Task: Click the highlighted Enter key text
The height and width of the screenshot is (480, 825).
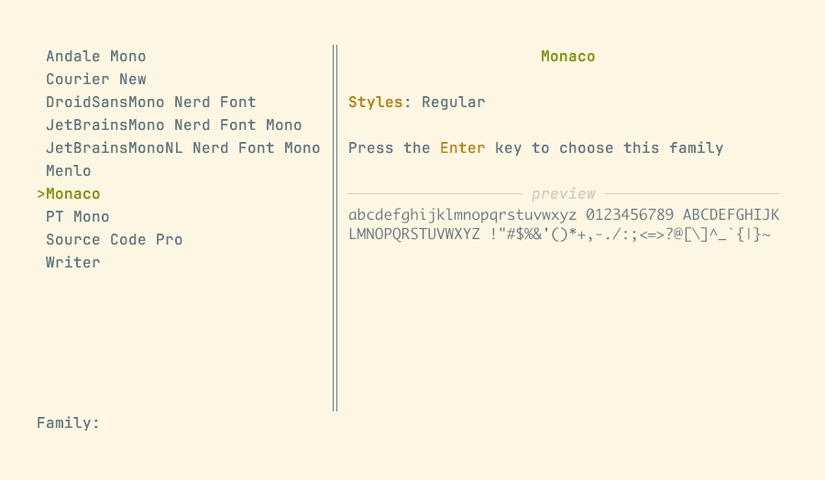Action: (462, 149)
